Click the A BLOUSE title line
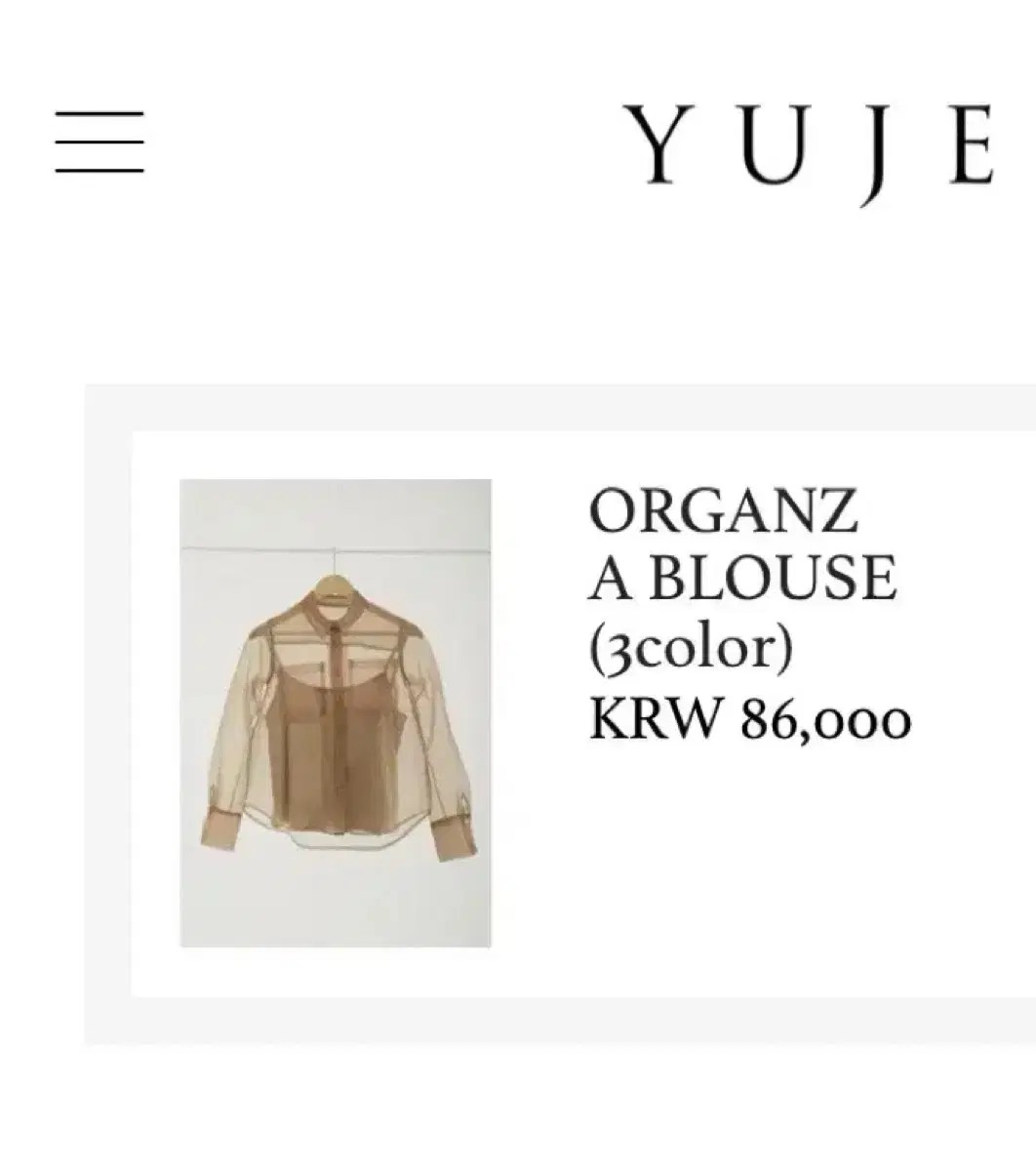Screen dimensions: 1036x1171 [x=741, y=578]
